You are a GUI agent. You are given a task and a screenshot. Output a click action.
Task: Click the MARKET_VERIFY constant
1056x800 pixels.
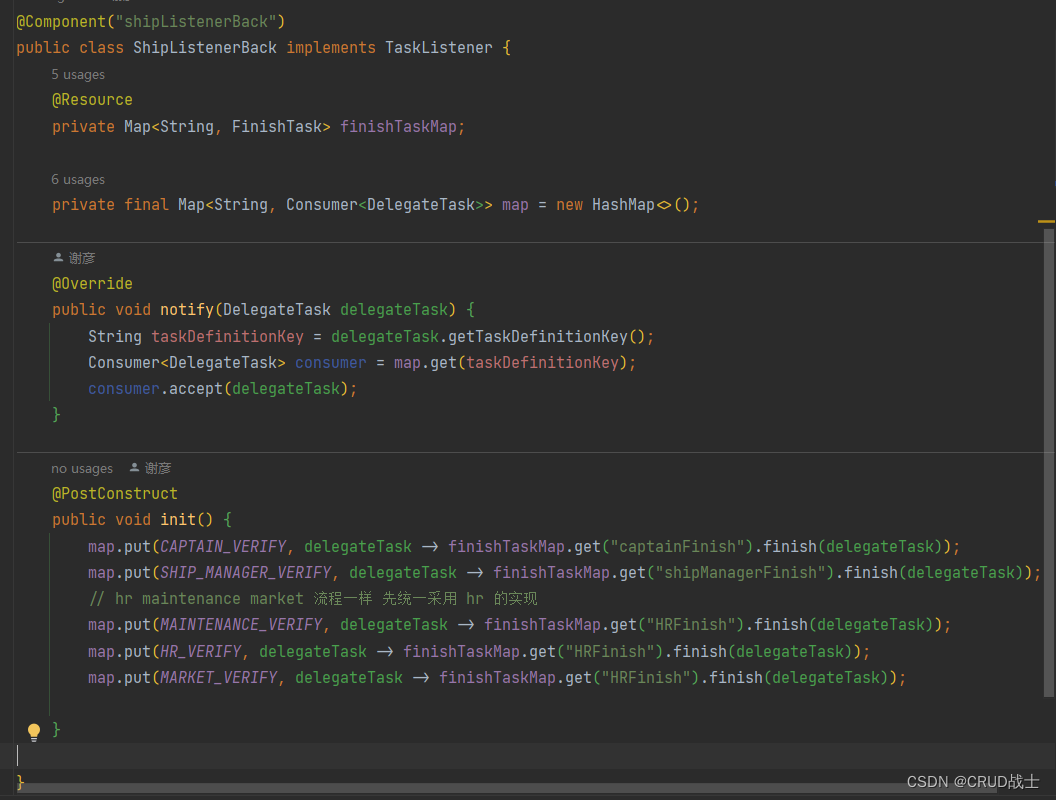[219, 677]
